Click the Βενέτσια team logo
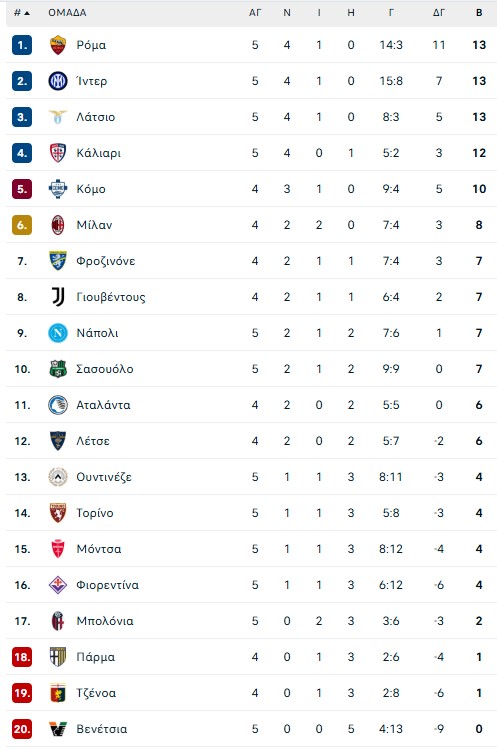The height and width of the screenshot is (750, 497). [x=58, y=729]
